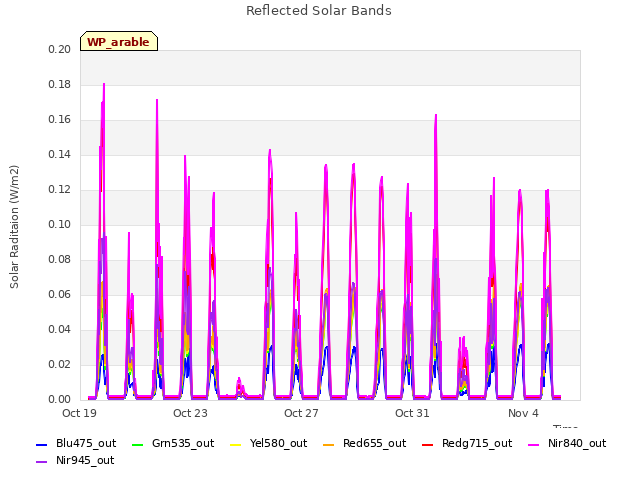The height and width of the screenshot is (480, 640).
Task: Click the Red655_out orange legend swatch
Action: click(329, 444)
